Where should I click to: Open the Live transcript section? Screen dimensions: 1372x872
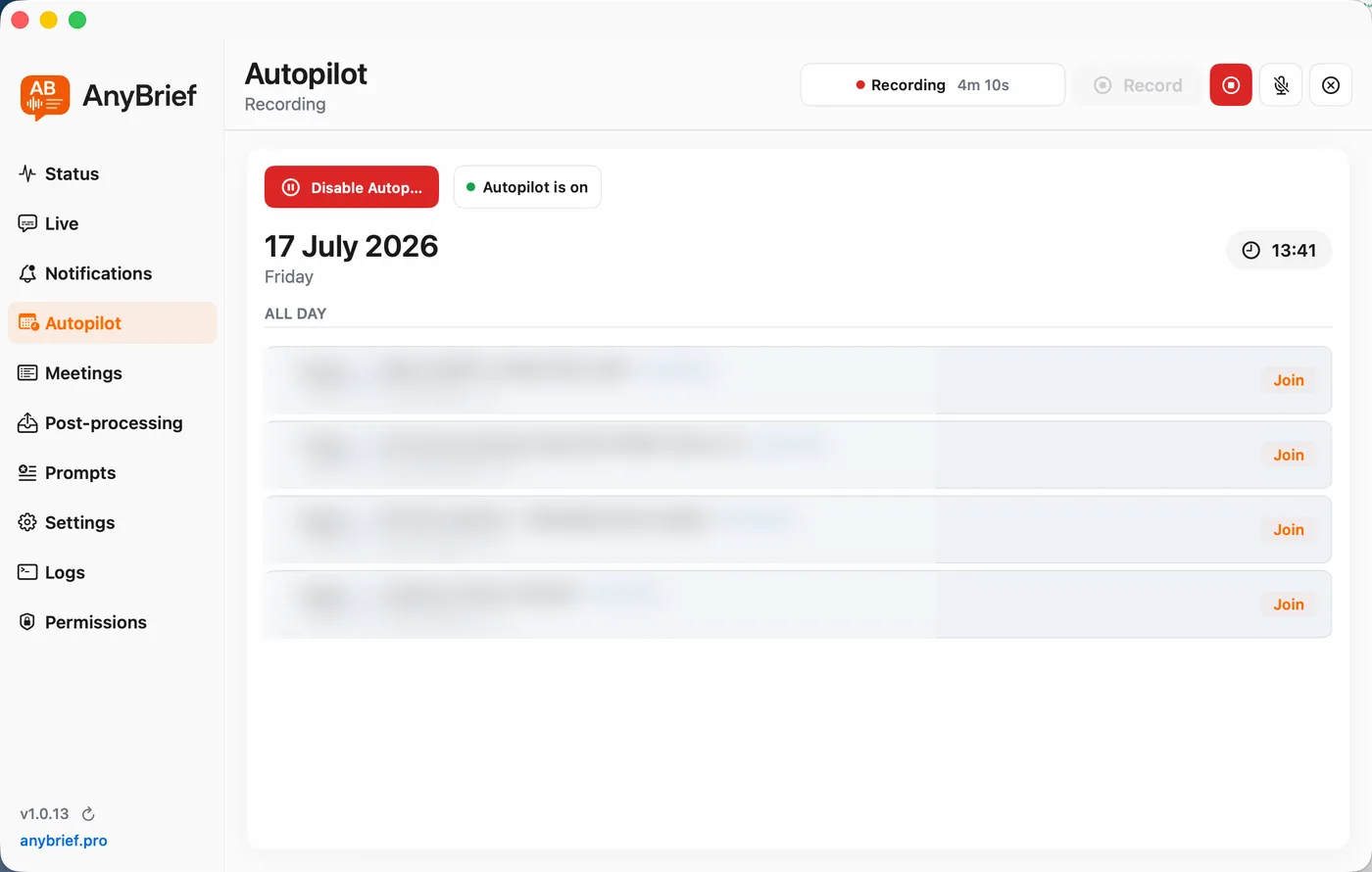coord(112,223)
